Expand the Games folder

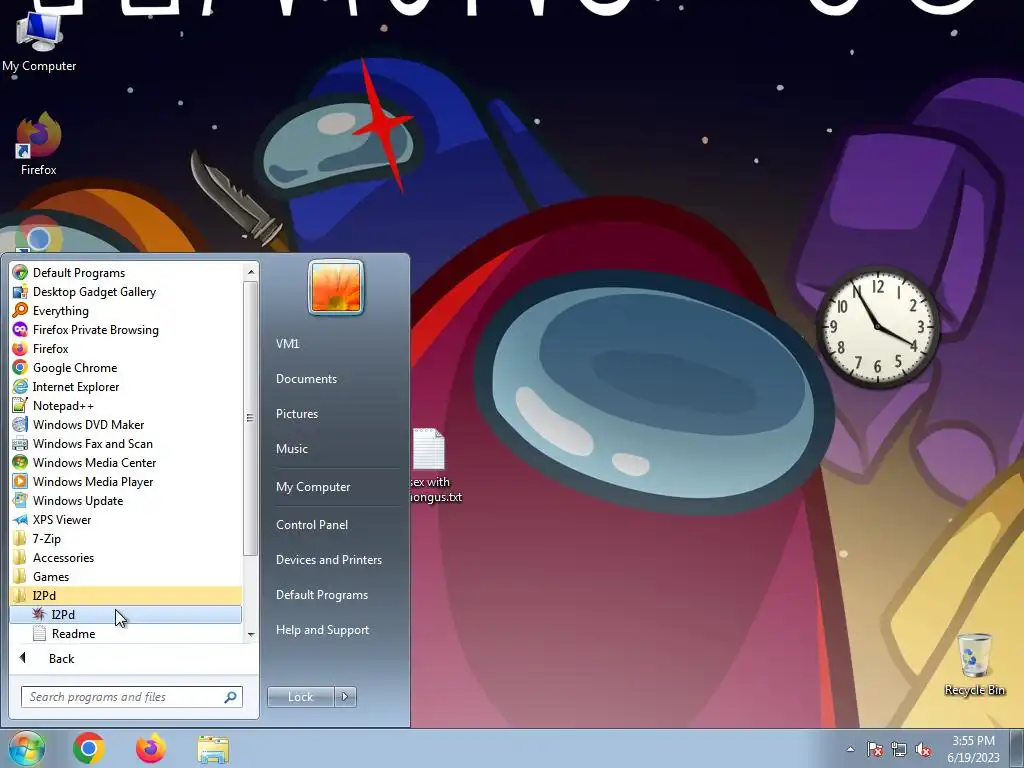click(x=126, y=576)
